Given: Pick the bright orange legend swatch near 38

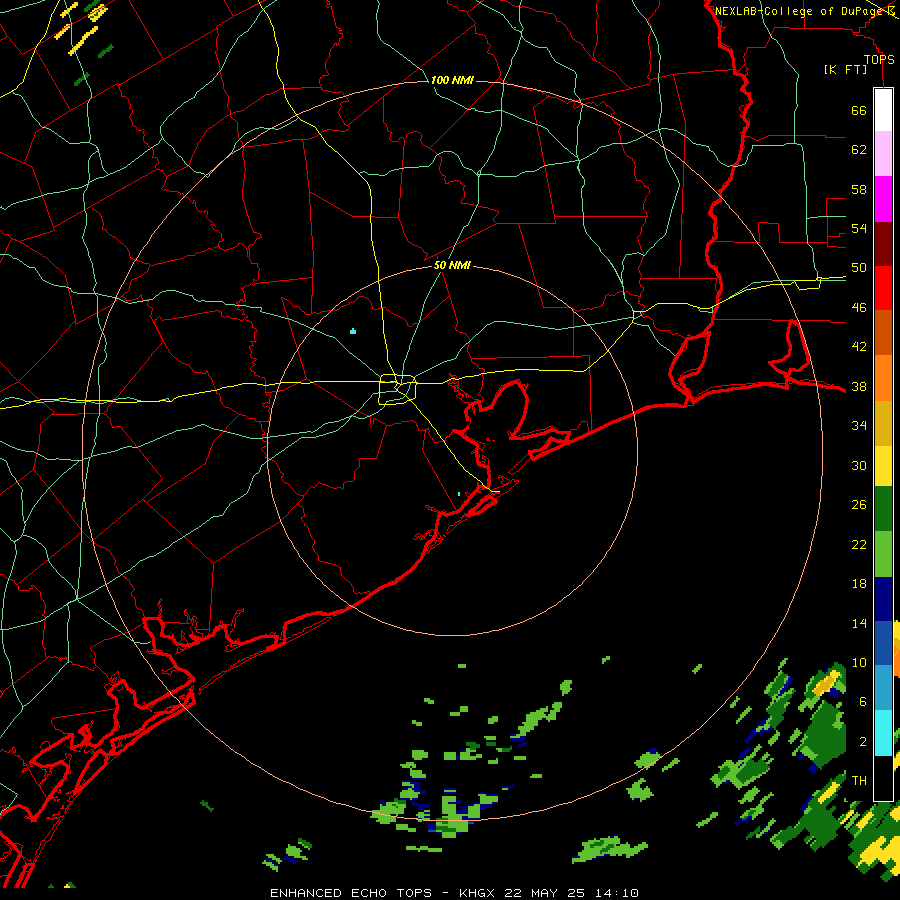Looking at the screenshot, I should tap(883, 377).
